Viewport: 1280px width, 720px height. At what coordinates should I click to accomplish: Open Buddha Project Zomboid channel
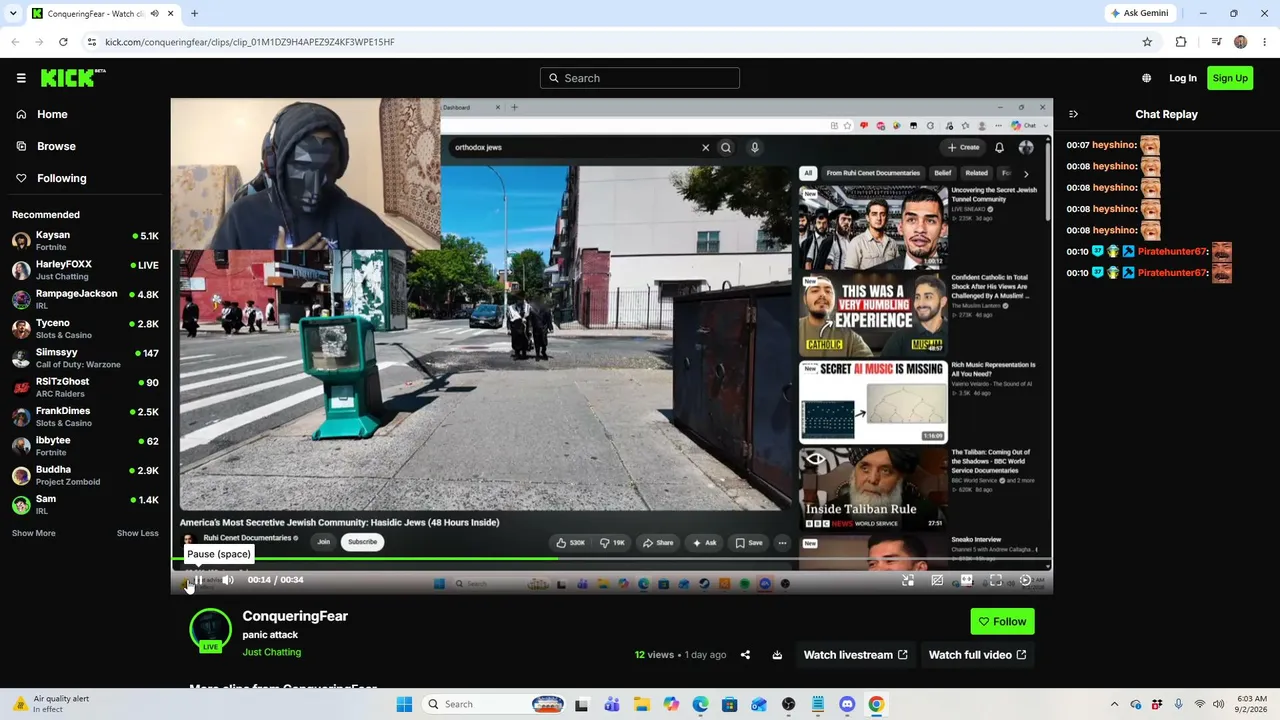85,475
